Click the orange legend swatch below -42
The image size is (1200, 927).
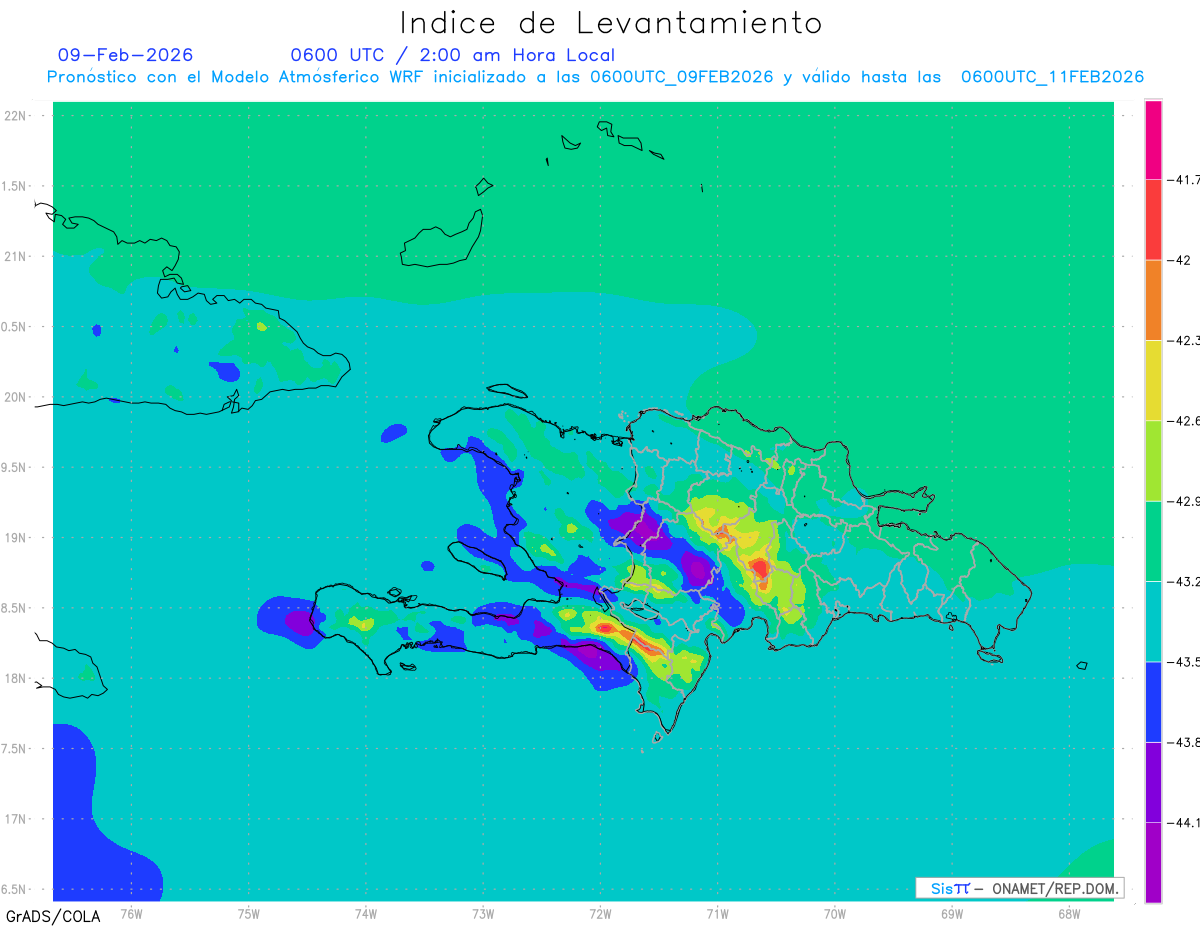[1153, 300]
